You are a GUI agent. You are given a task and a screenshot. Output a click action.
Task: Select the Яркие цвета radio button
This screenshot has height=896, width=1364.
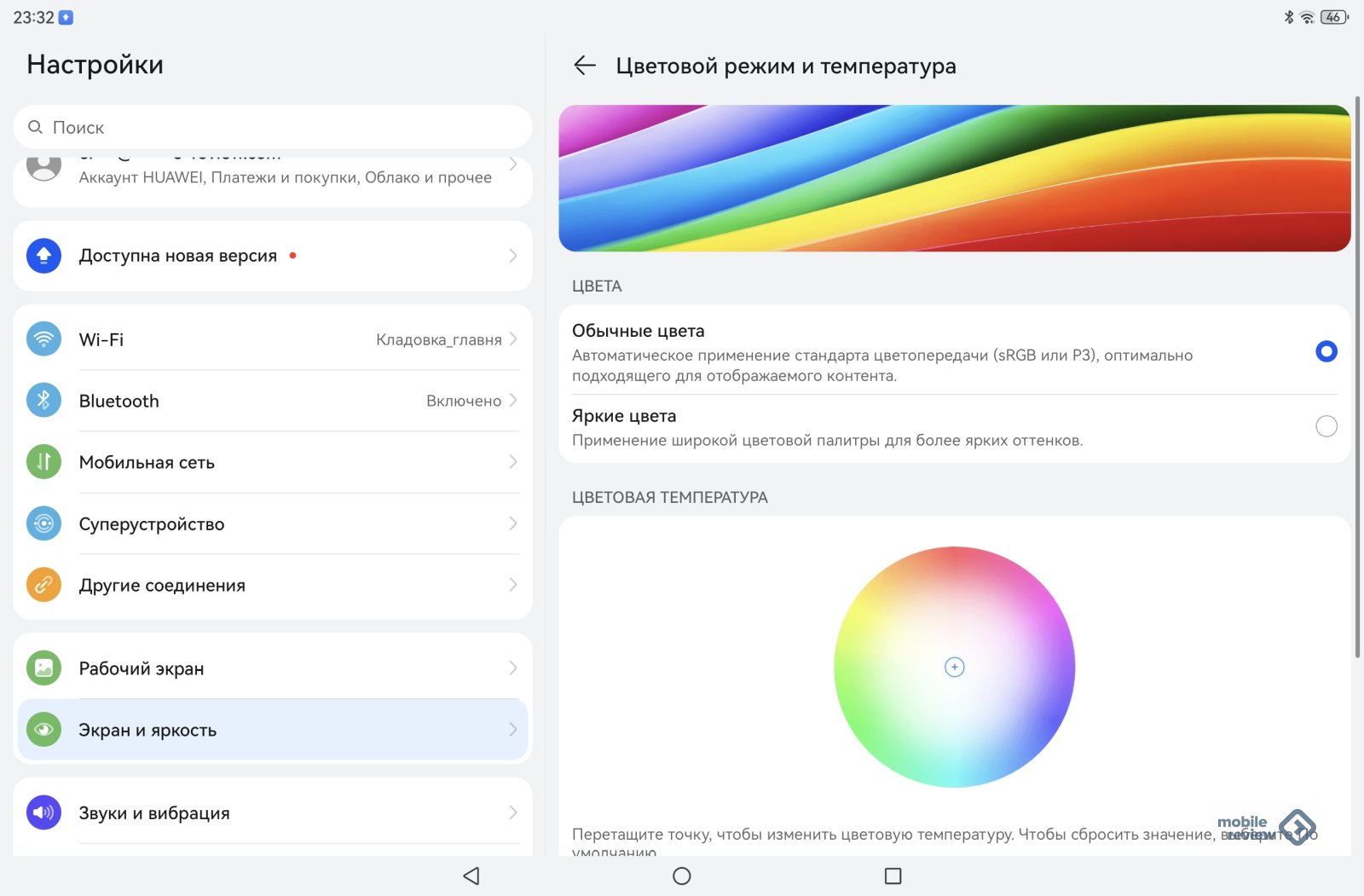click(1326, 426)
